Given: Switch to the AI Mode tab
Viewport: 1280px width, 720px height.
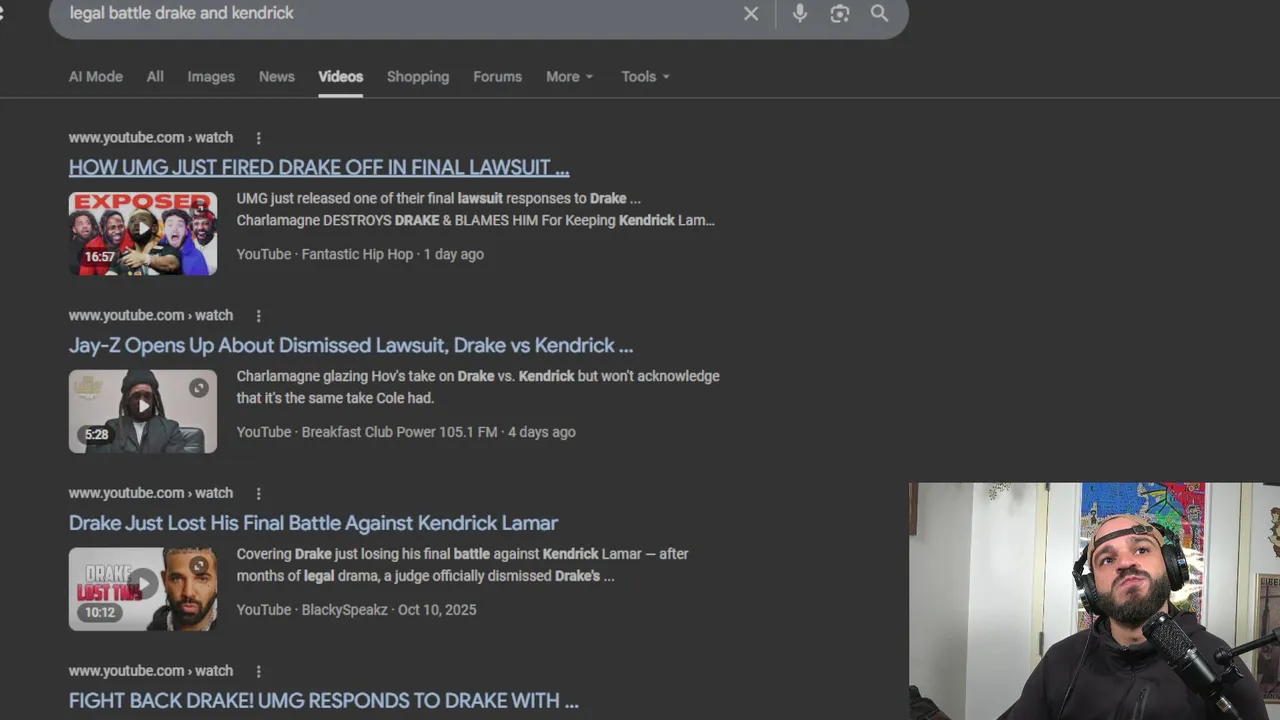Looking at the screenshot, I should coord(96,77).
